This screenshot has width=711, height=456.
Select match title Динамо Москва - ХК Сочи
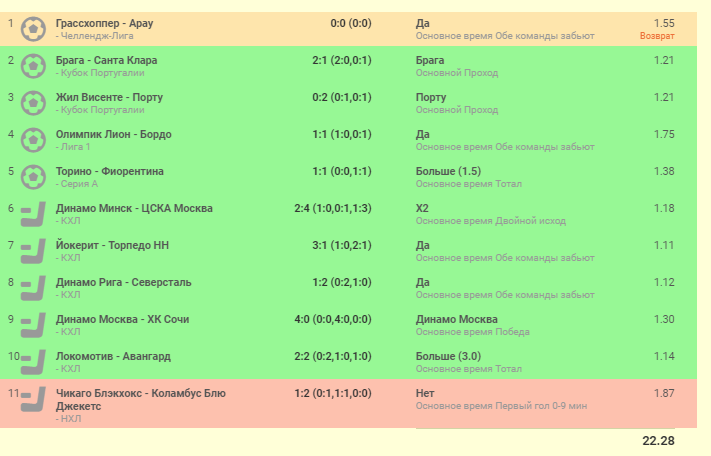click(122, 319)
